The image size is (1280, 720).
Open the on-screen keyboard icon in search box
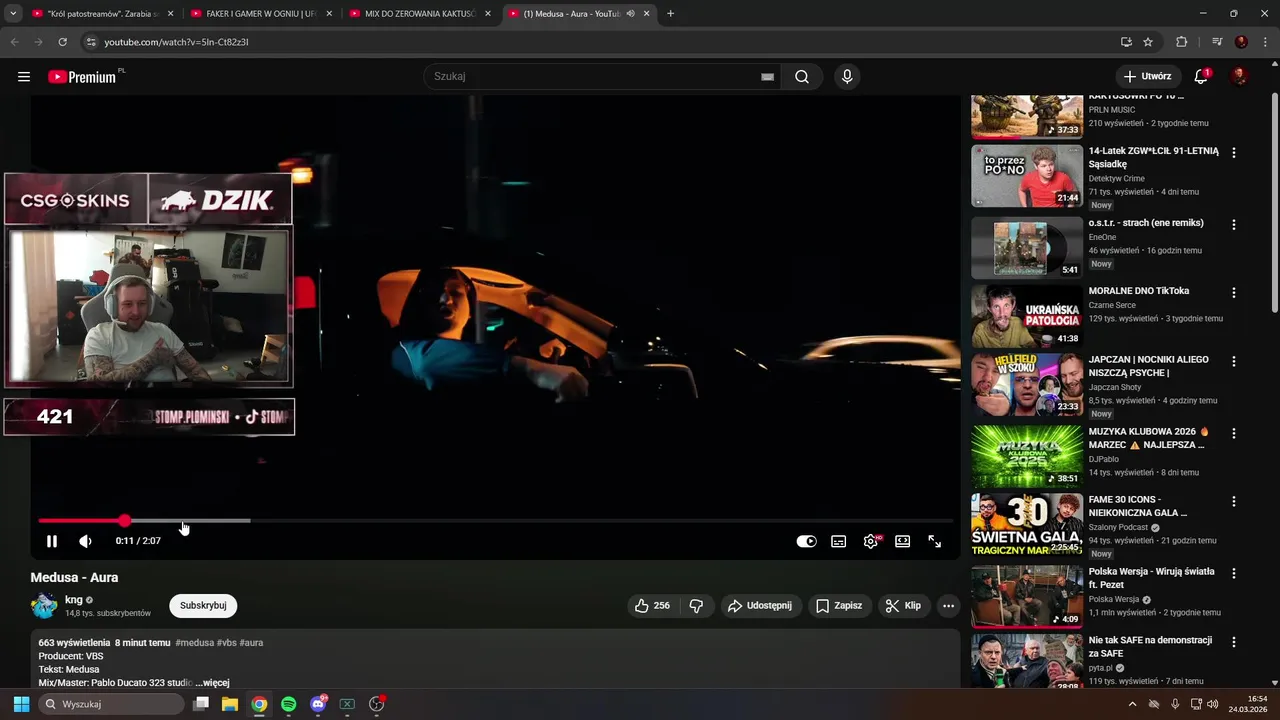coord(767,77)
